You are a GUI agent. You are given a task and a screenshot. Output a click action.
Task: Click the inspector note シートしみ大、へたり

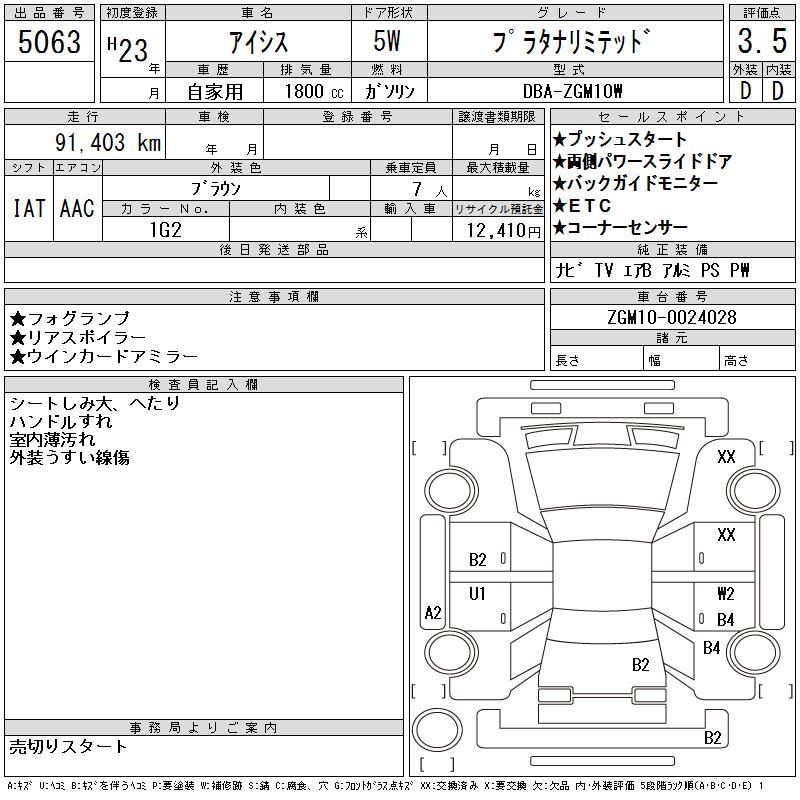coord(95,403)
